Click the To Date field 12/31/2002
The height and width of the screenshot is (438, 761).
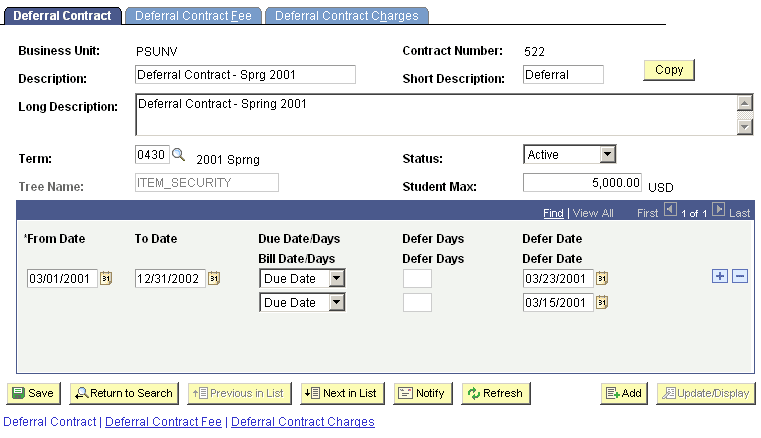(x=170, y=279)
